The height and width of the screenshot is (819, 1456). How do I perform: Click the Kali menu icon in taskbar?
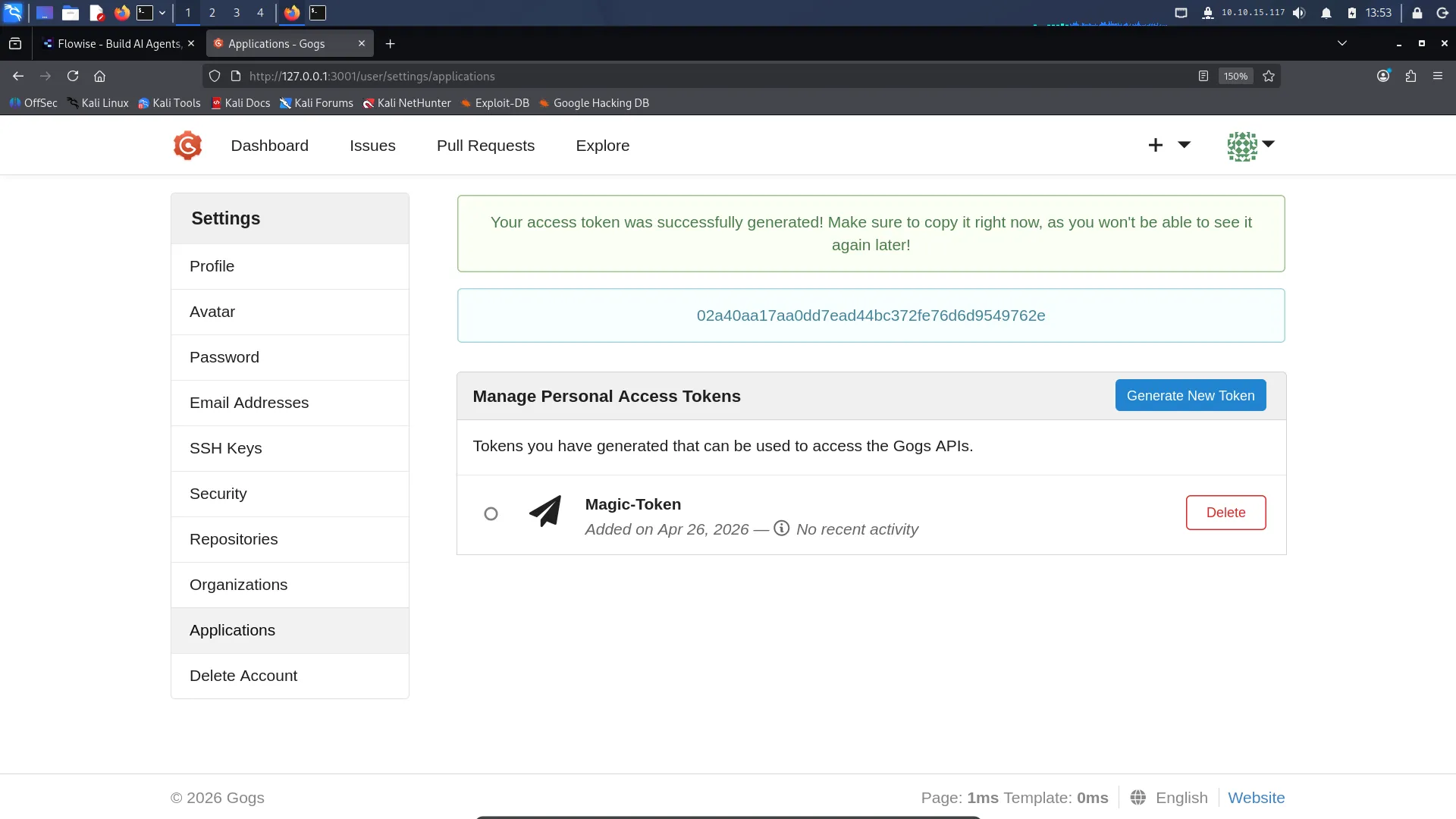13,13
